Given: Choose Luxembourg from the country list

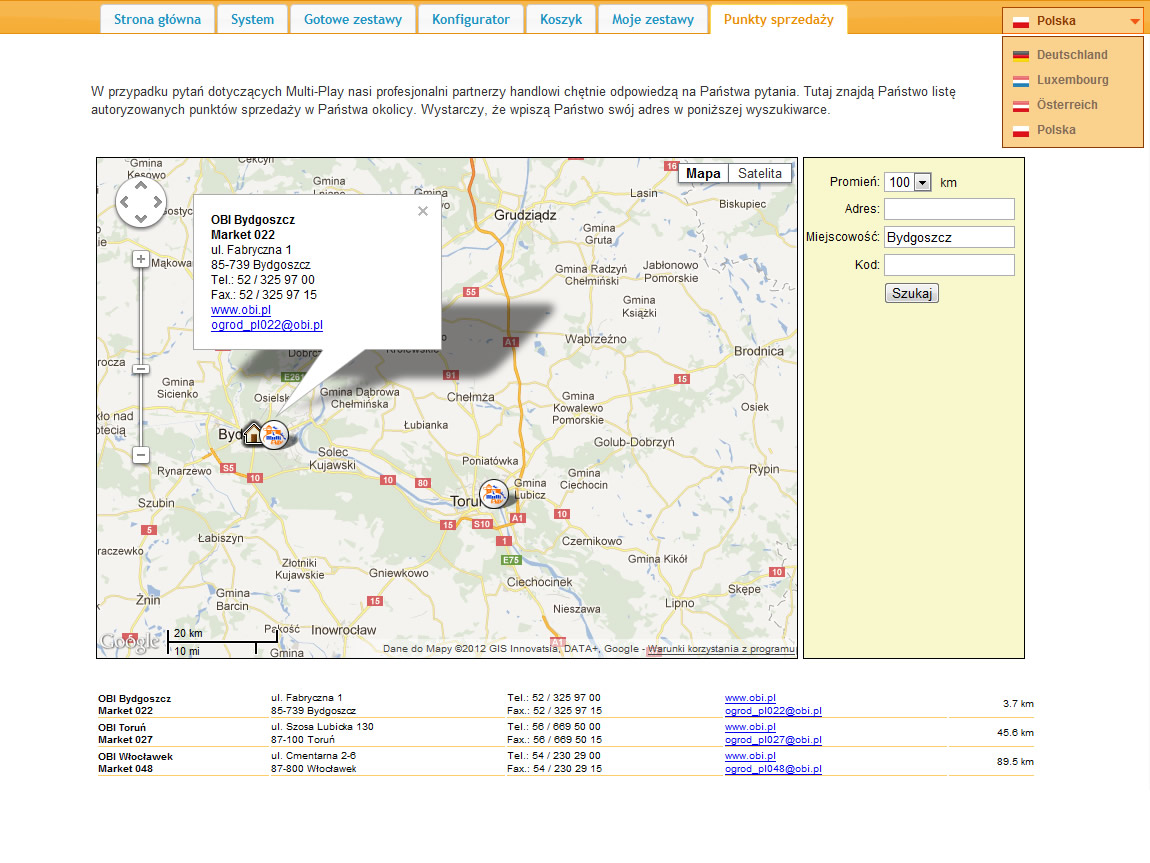Looking at the screenshot, I should tap(1072, 80).
